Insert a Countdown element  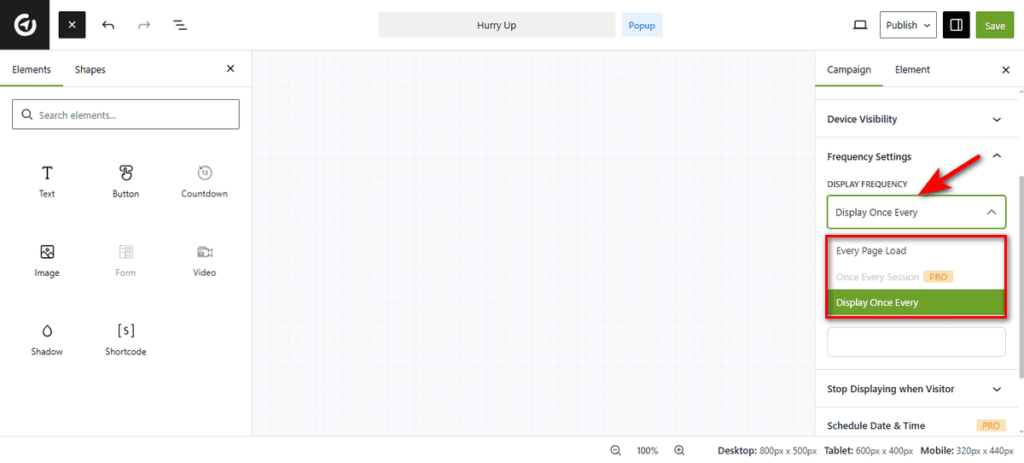tap(204, 181)
